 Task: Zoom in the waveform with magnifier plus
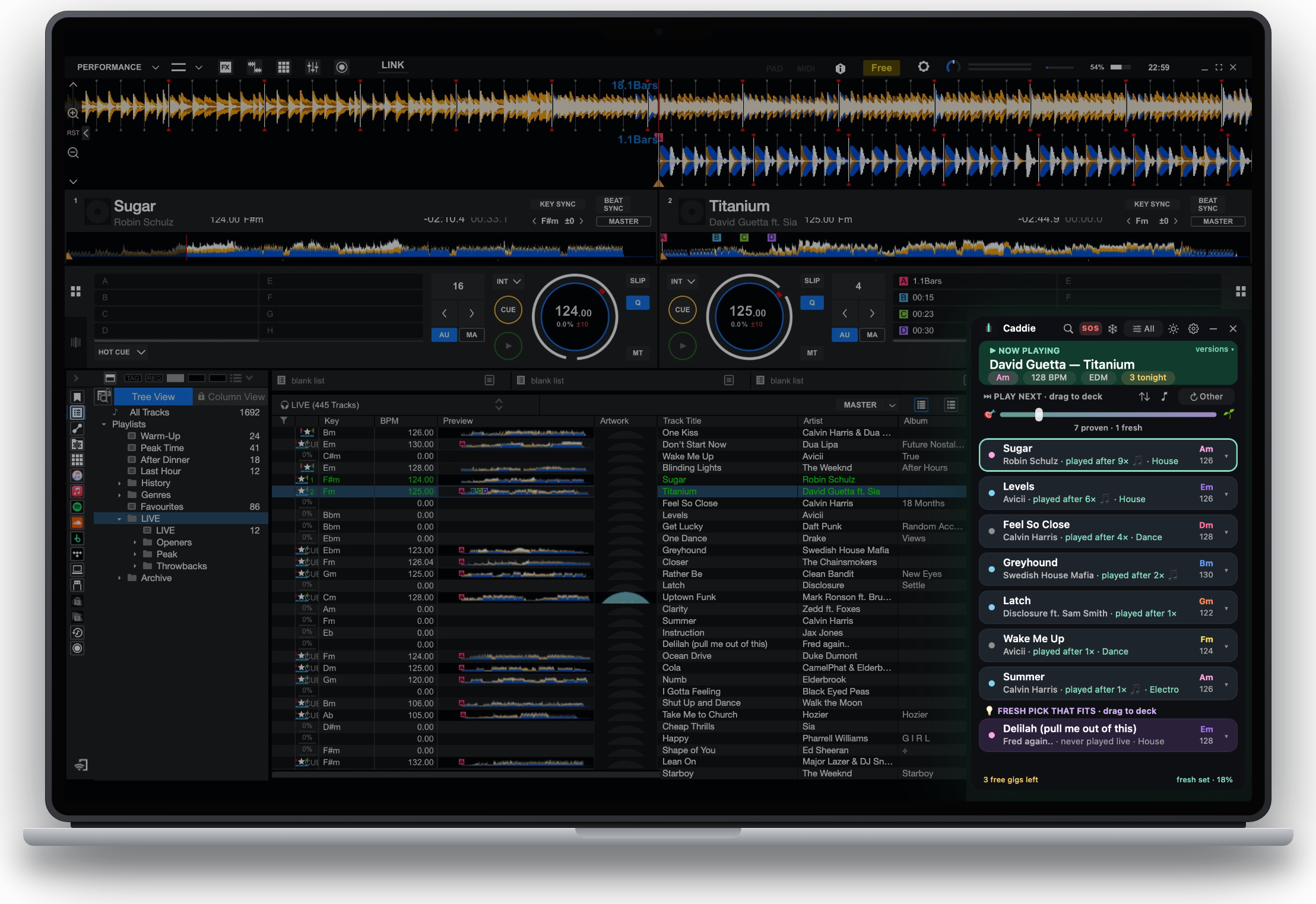[73, 113]
